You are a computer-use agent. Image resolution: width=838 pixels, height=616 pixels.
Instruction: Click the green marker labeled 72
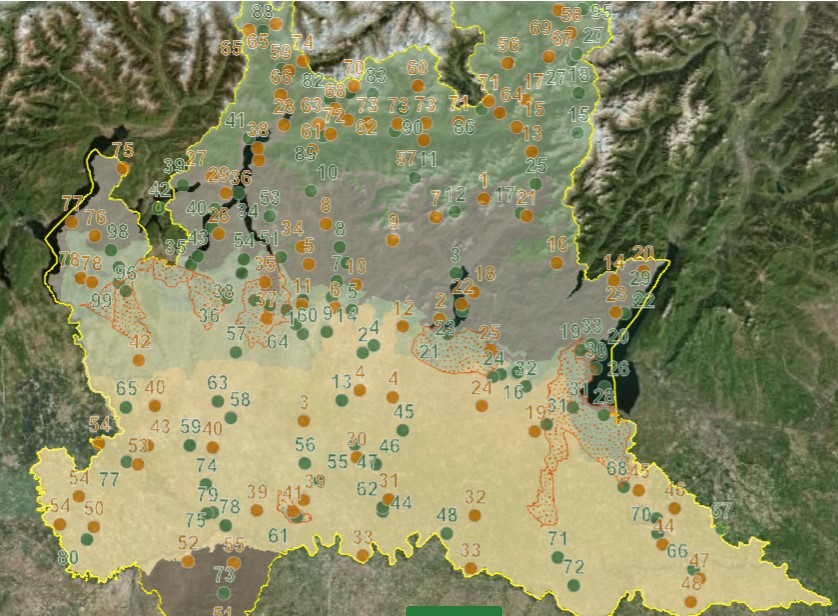point(573,584)
